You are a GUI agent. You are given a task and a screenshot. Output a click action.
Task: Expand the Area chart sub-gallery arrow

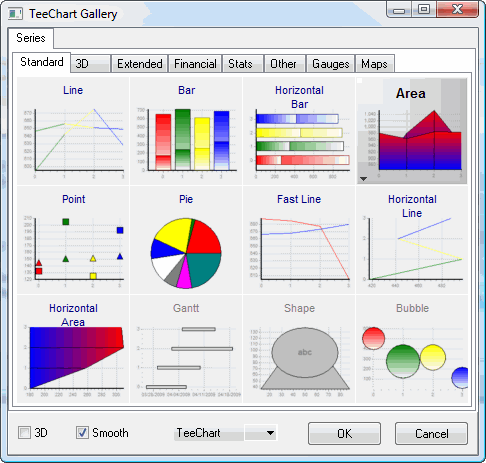point(363,179)
